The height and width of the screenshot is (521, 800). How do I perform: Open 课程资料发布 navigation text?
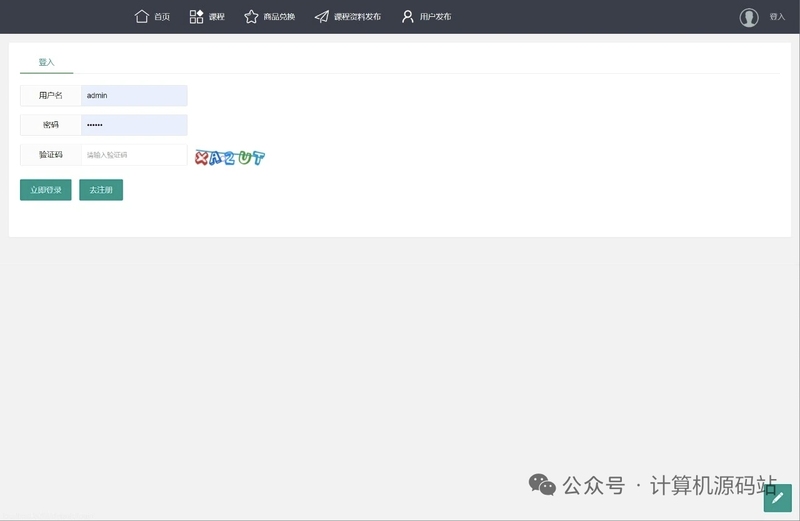[357, 17]
